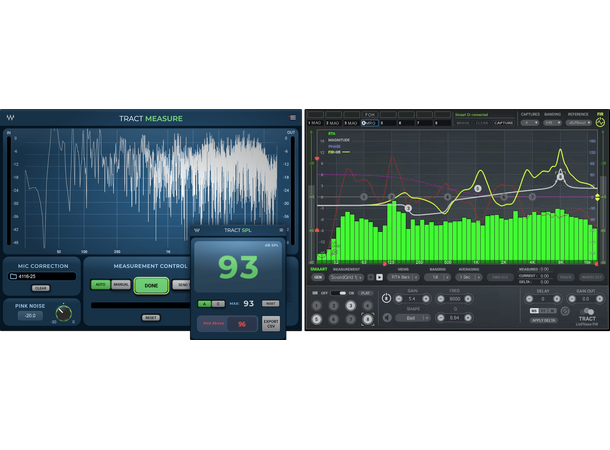Select band 5 button
Viewport: 610px width, 450px height.
point(316,319)
